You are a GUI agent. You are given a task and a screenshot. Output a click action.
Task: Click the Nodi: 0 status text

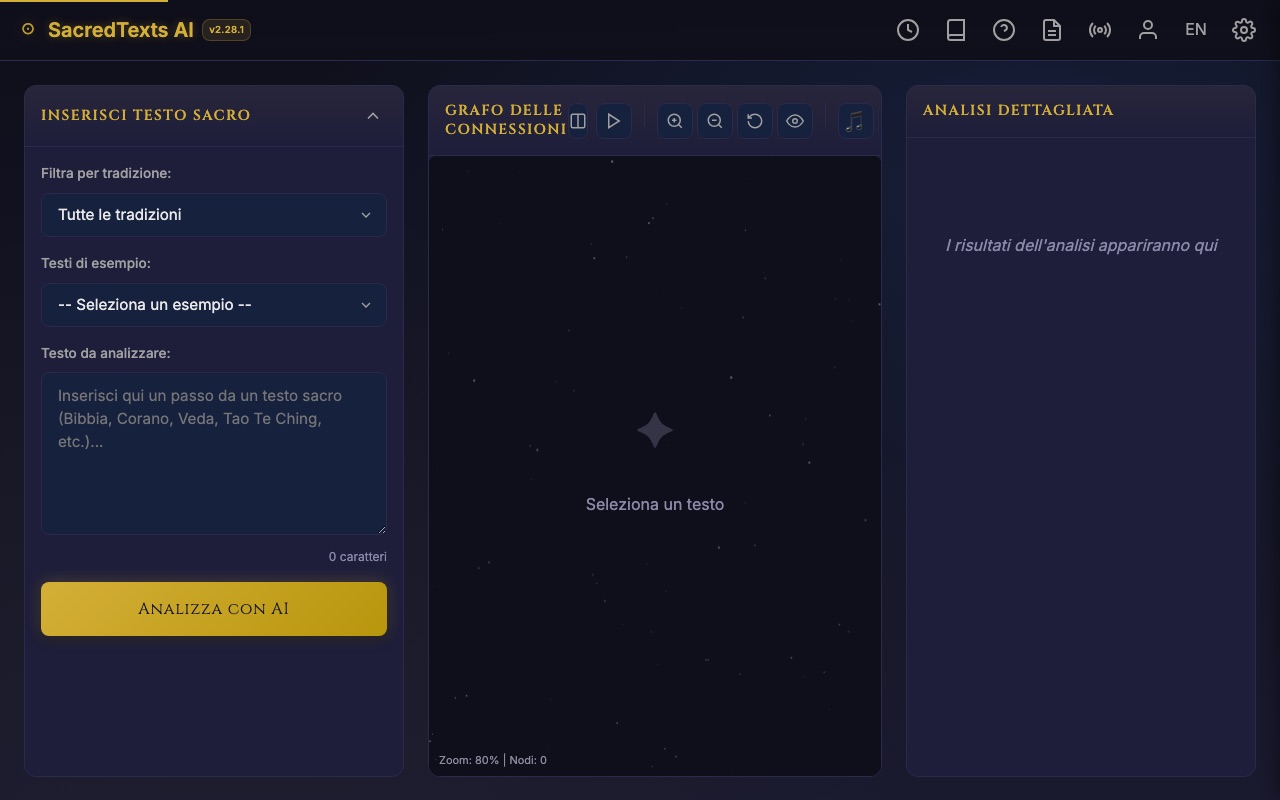[x=528, y=760]
